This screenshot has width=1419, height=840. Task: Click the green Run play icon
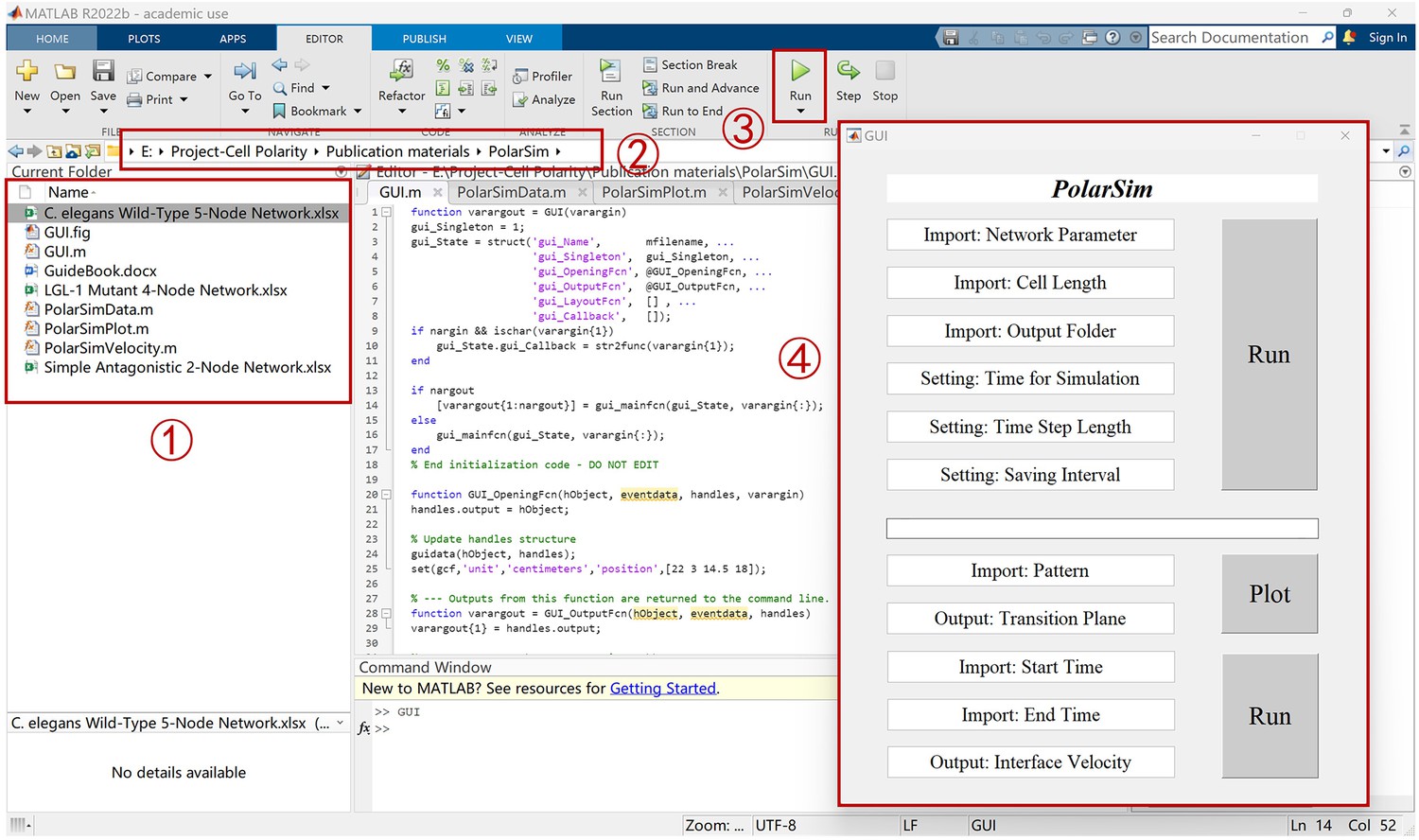[x=800, y=71]
